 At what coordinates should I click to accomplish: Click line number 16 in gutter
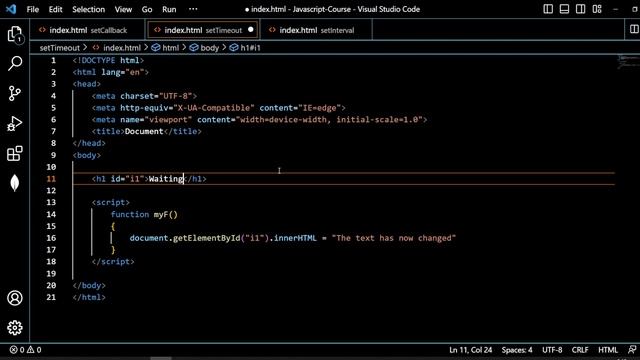tap(51, 238)
